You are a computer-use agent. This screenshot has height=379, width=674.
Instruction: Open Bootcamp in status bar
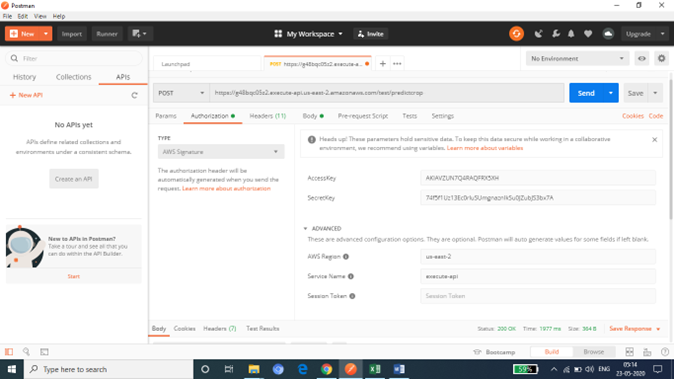pyautogui.click(x=494, y=352)
